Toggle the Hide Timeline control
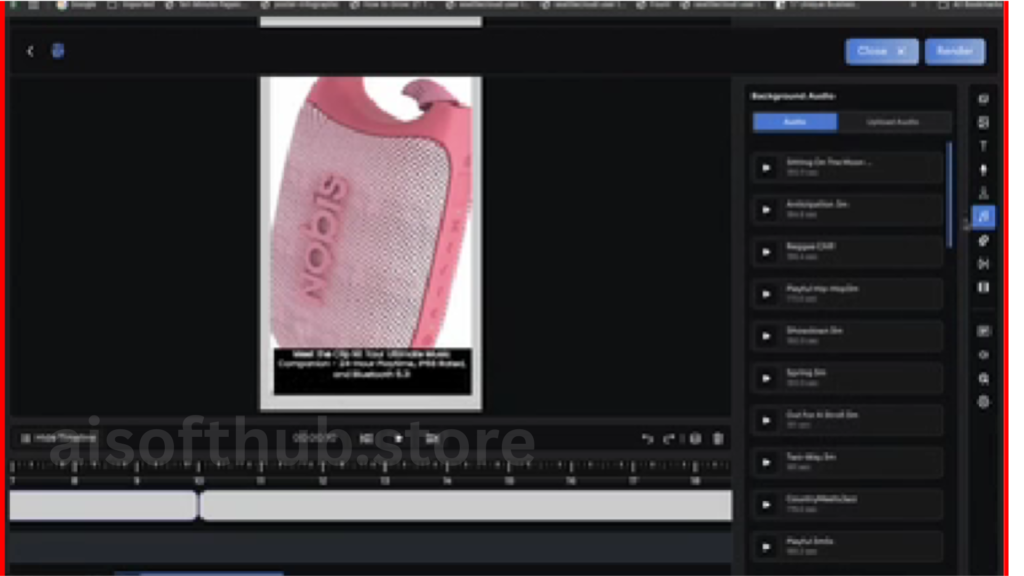Screen dimensions: 1024x576 click(60, 438)
